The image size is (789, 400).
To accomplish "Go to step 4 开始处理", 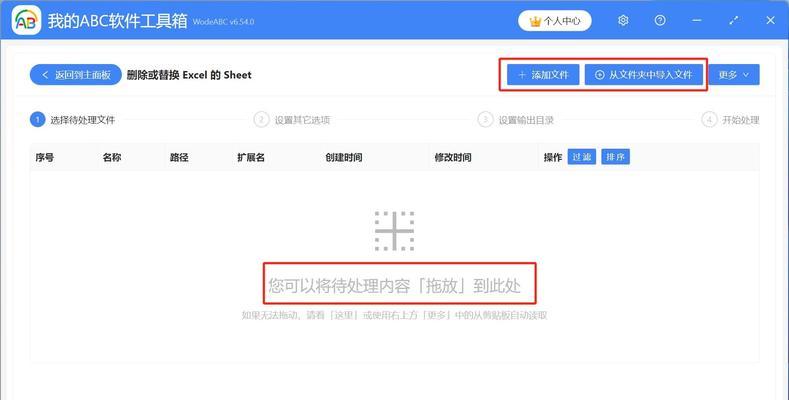I will [730, 120].
